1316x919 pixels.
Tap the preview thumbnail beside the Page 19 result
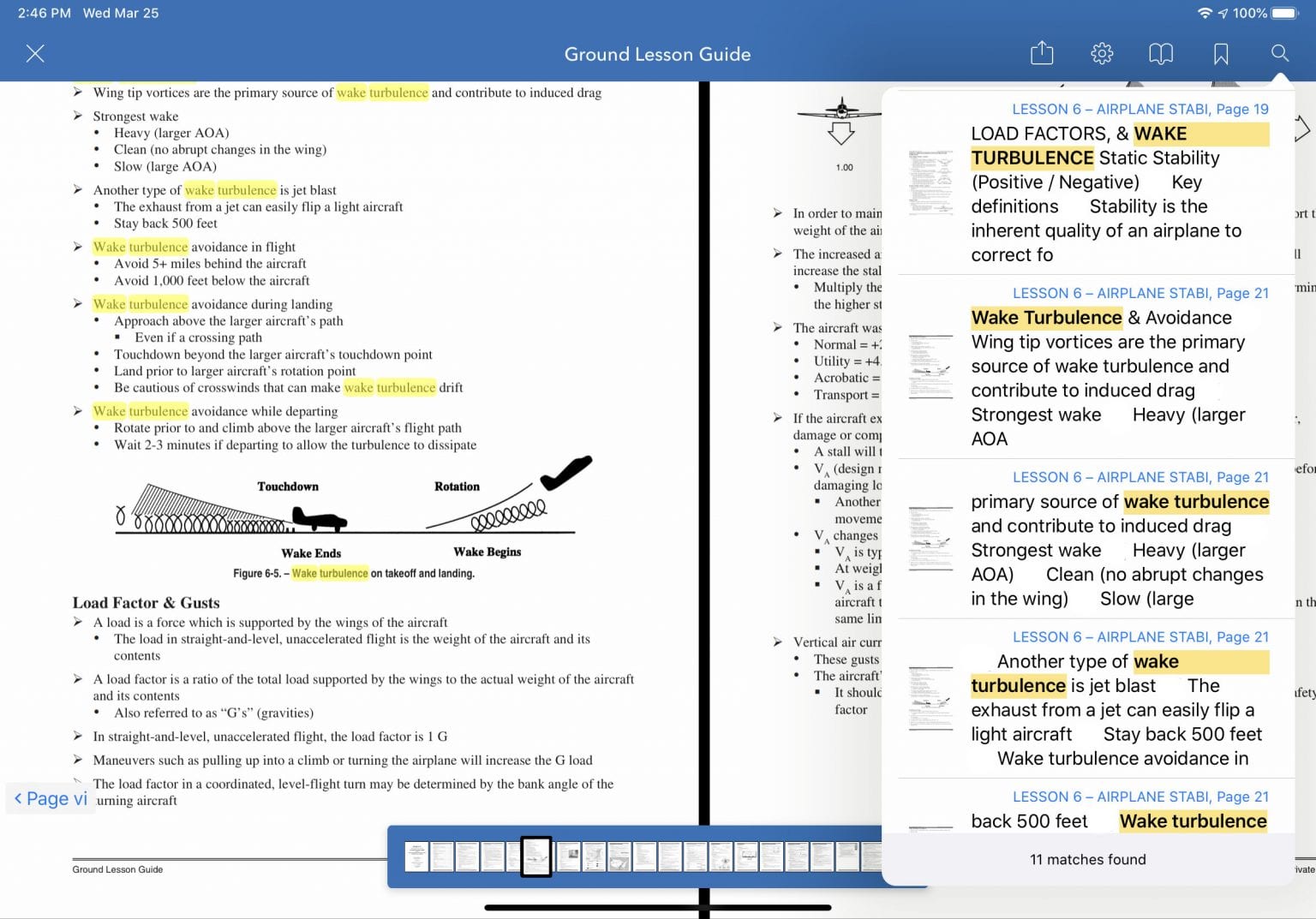coord(930,182)
